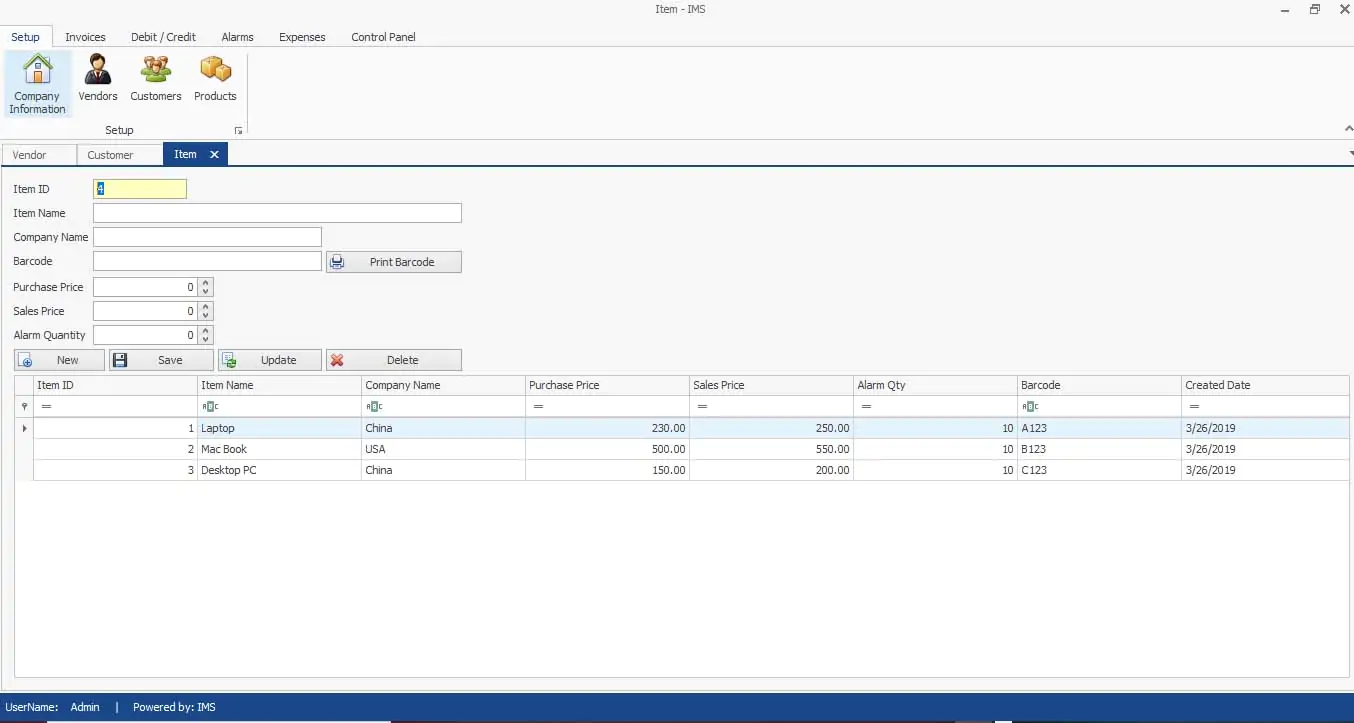The image size is (1354, 723).
Task: Switch to the Invoices ribbon tab
Action: (x=85, y=37)
